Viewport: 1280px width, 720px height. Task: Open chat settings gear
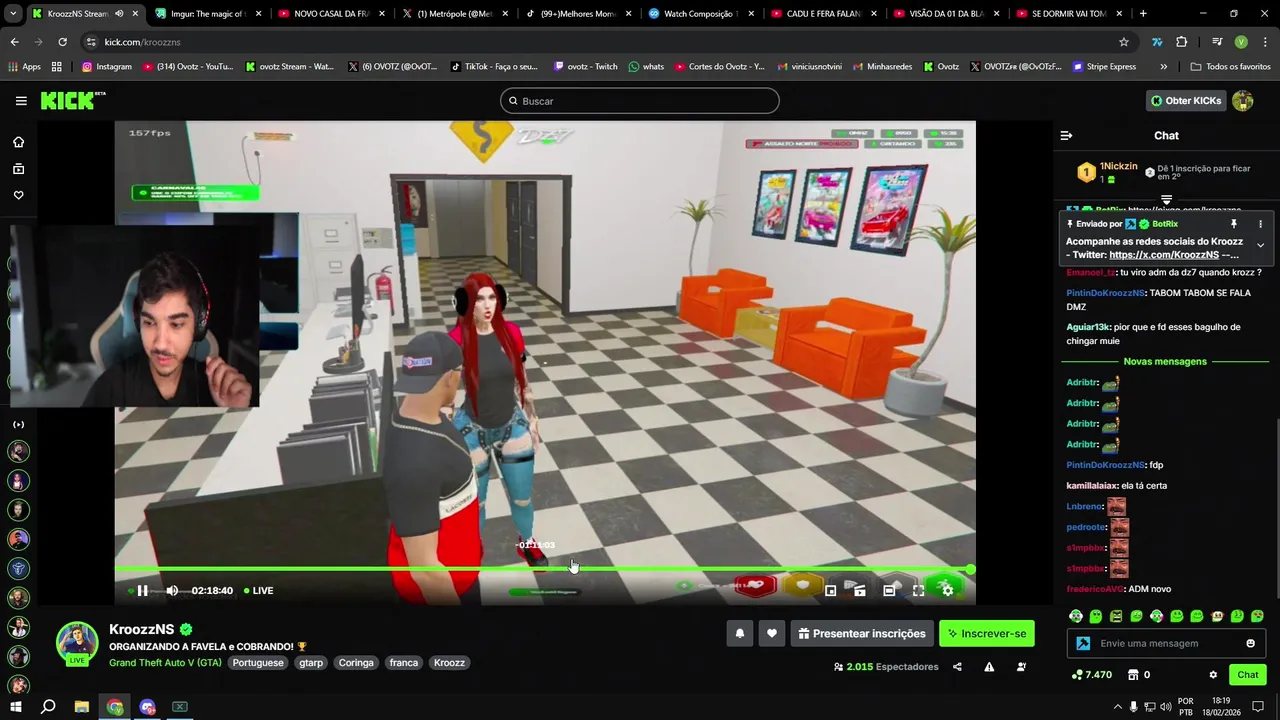1213,675
